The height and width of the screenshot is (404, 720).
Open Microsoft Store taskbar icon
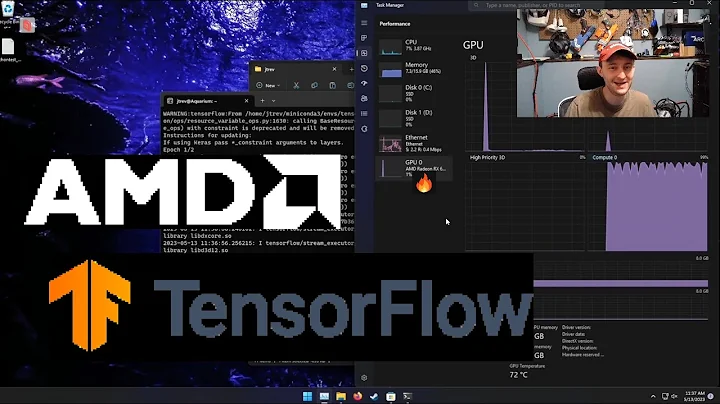tap(391, 396)
